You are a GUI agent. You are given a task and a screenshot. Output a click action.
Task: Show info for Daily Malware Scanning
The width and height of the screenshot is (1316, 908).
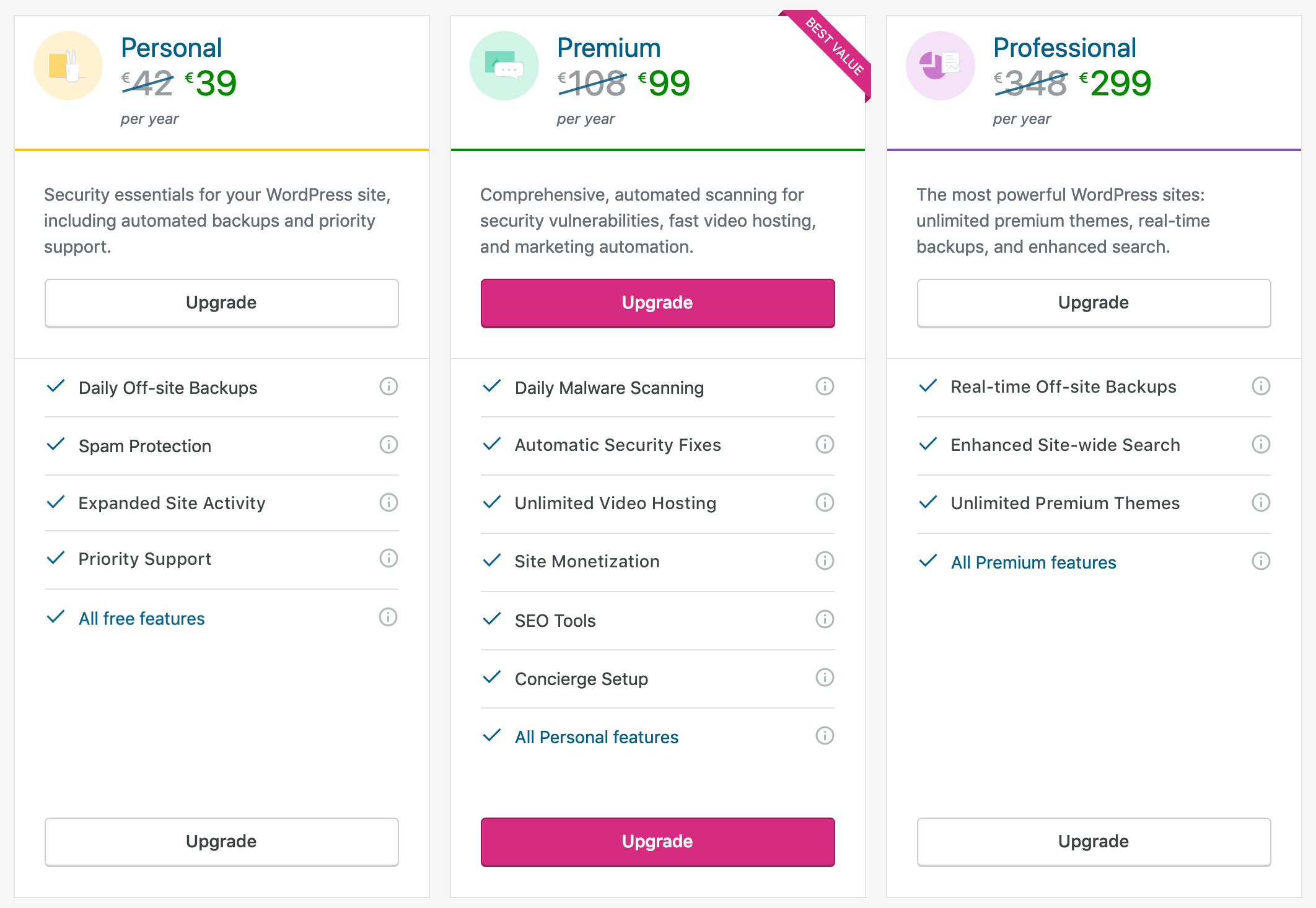coord(825,386)
